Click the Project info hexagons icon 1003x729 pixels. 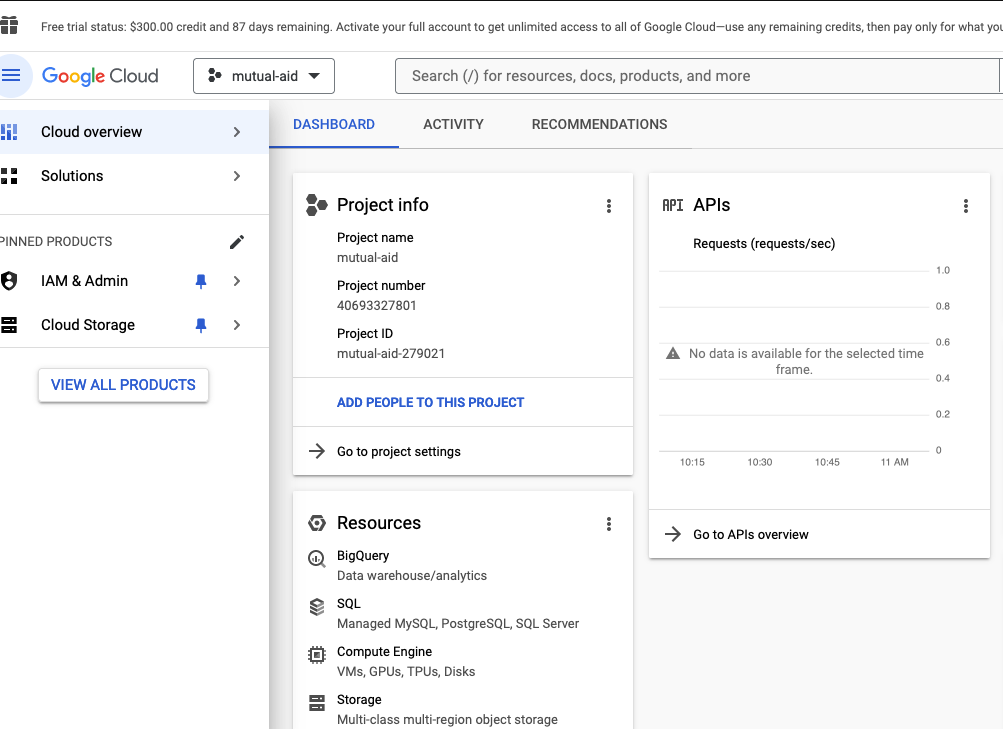point(317,205)
